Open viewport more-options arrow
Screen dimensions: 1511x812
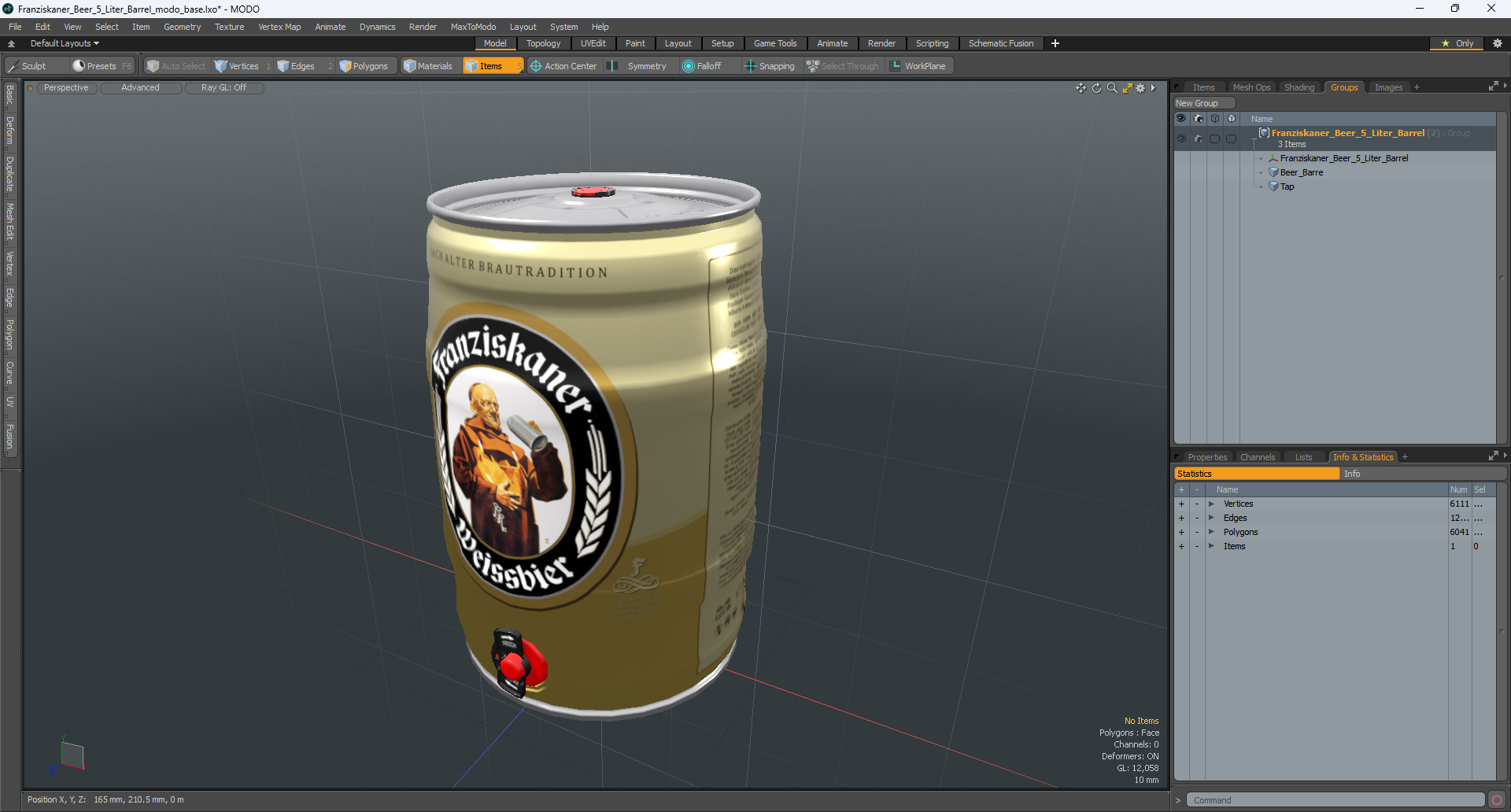coord(1153,88)
